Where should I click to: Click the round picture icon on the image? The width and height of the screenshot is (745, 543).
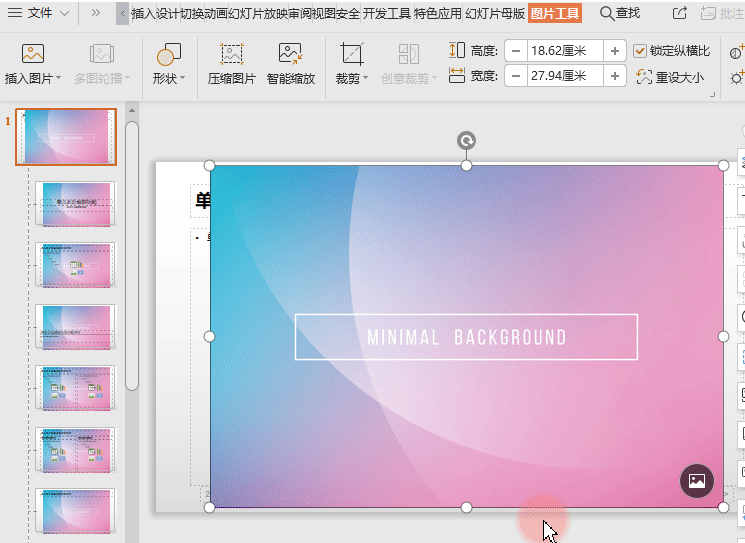coord(697,481)
